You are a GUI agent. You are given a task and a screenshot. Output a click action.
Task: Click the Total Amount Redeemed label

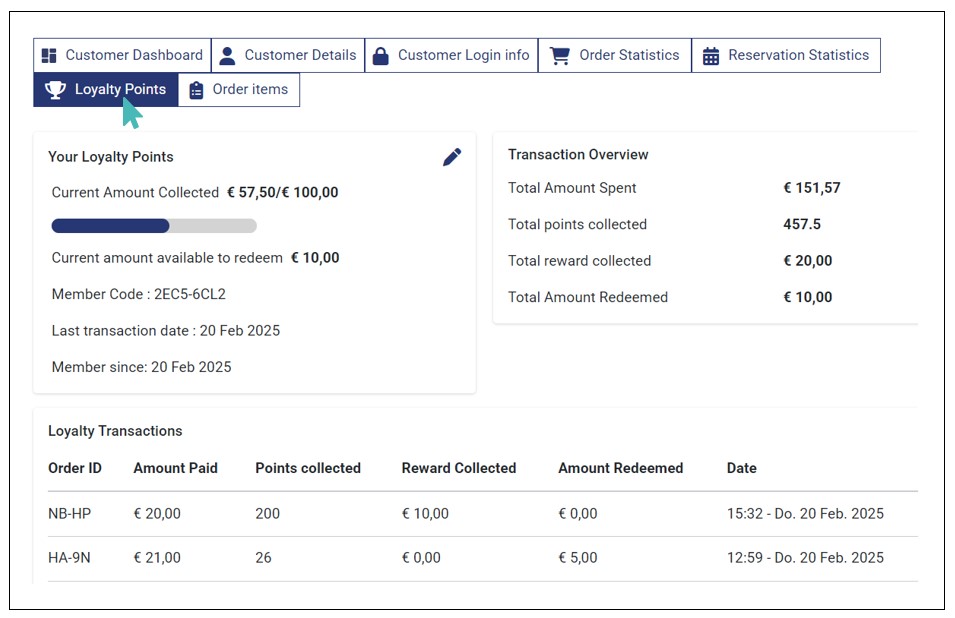point(588,298)
